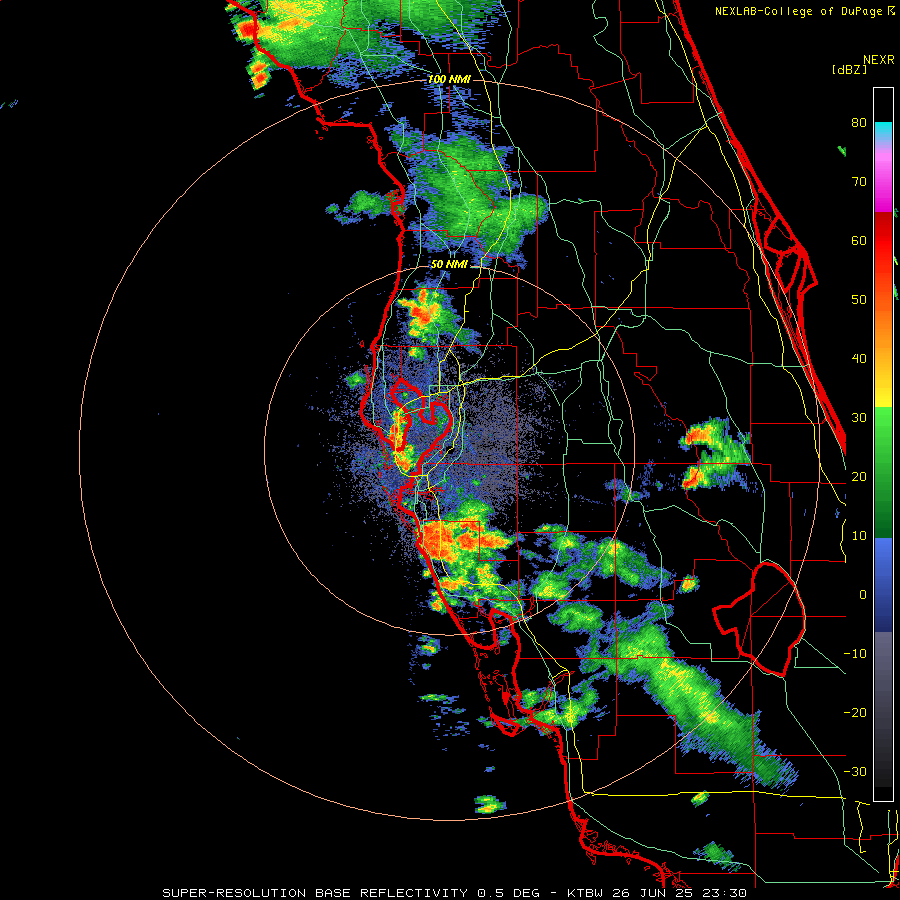Viewport: 900px width, 900px height.
Task: Select the 10 value on dBZ scale
Action: (x=859, y=537)
